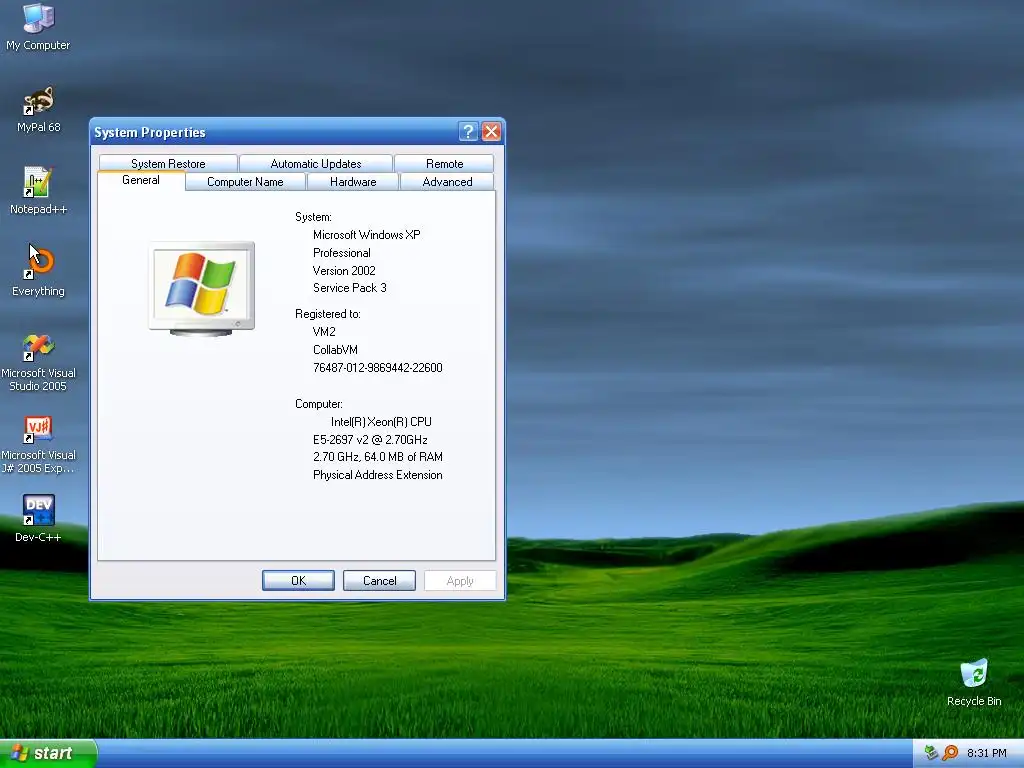Screen dimensions: 1024x768
Task: Click the 8:31 PM taskbar clock
Action: [986, 753]
